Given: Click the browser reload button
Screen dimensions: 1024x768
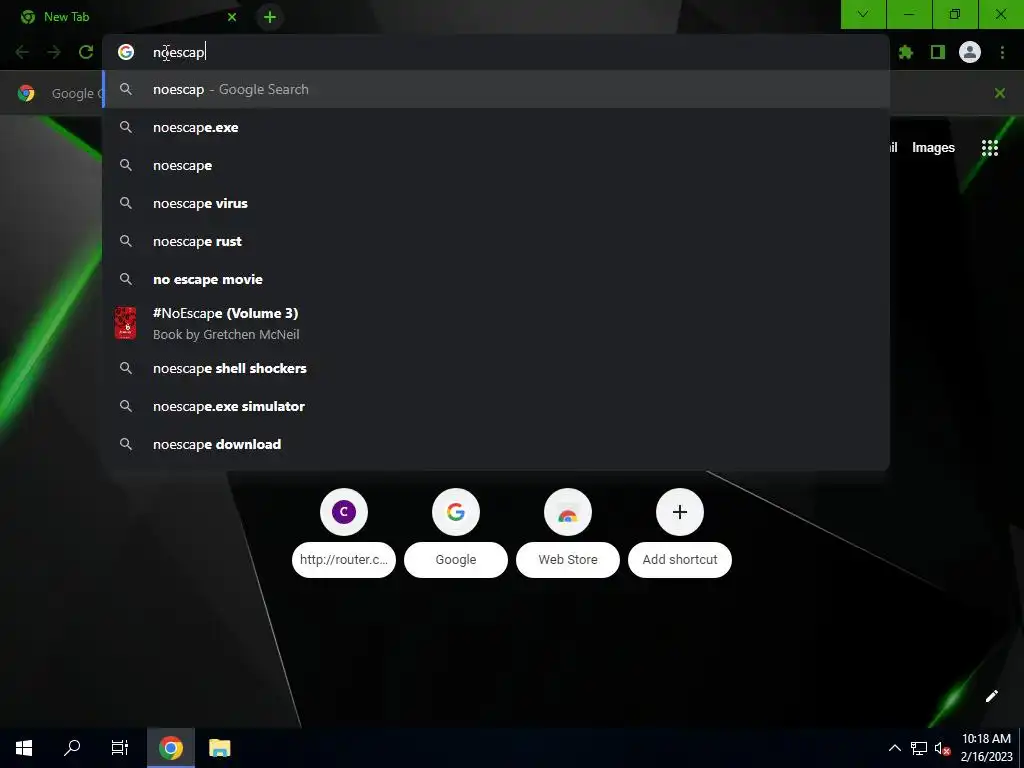Looking at the screenshot, I should (x=86, y=52).
